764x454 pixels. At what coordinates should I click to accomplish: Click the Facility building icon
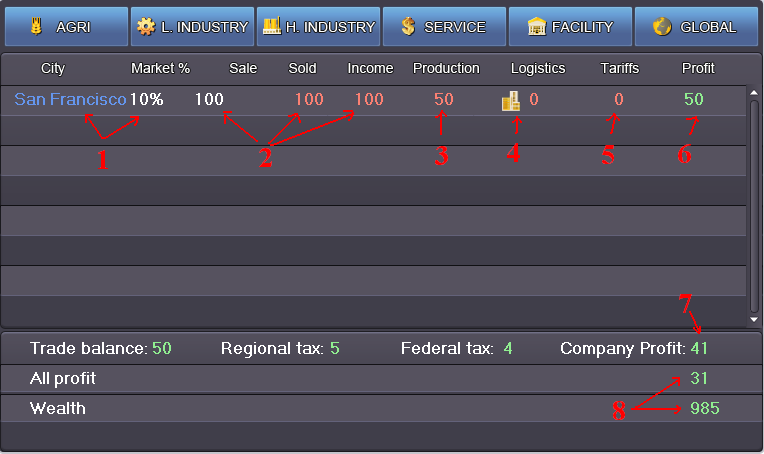[x=537, y=27]
